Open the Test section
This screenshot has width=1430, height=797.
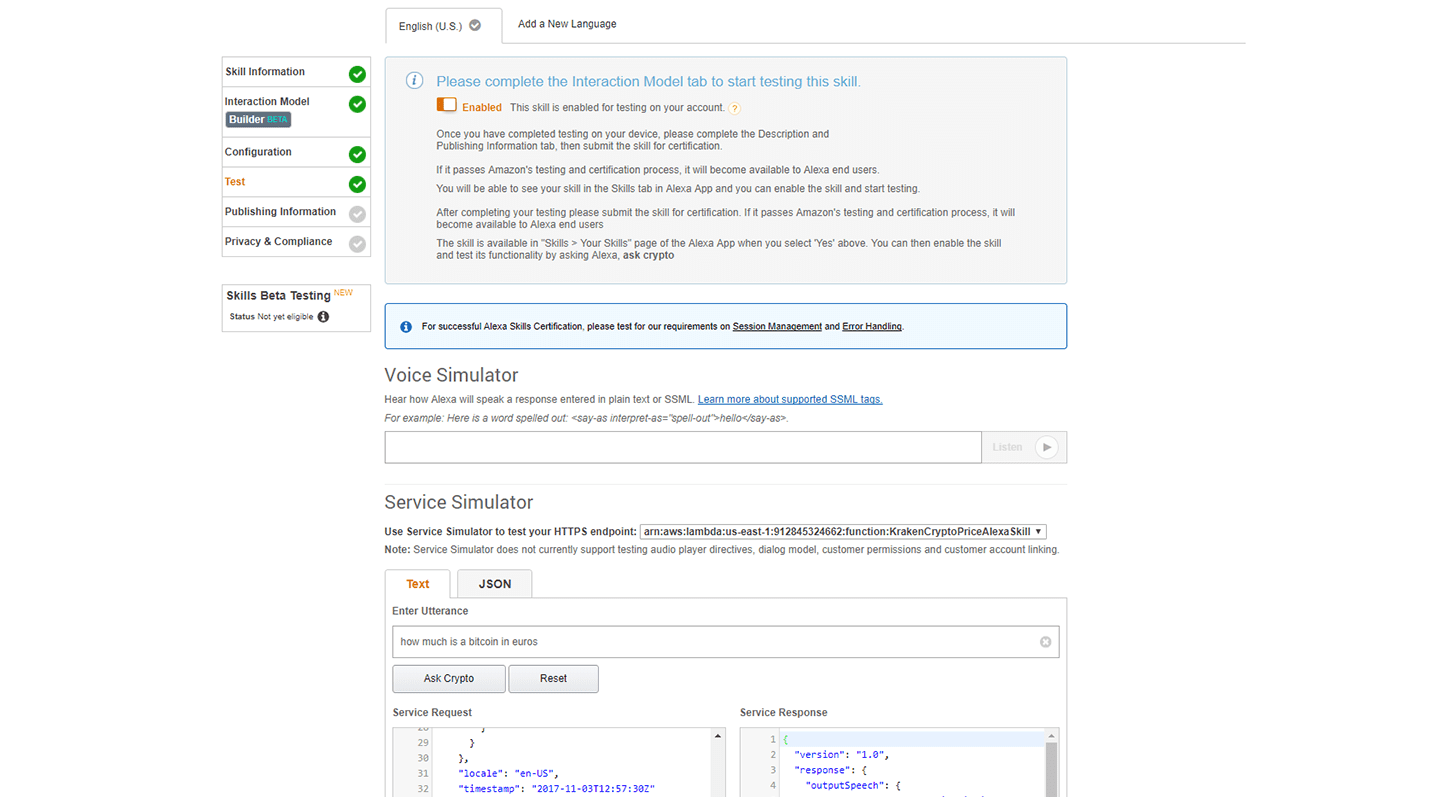pyautogui.click(x=296, y=182)
